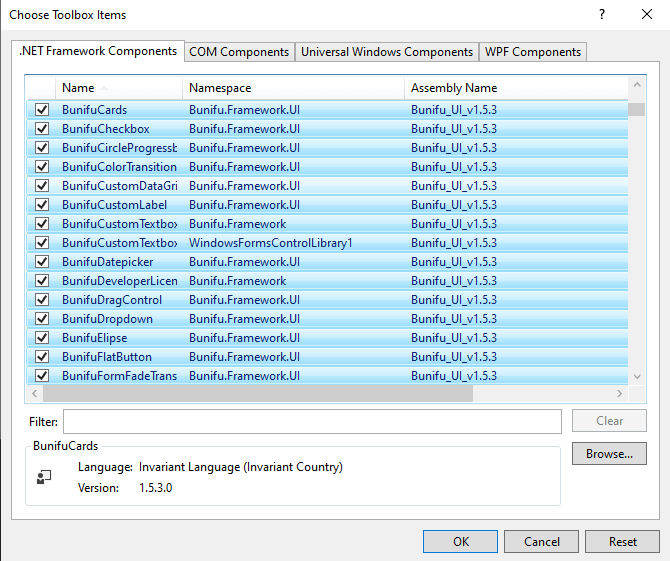Open the help question mark button
Image resolution: width=670 pixels, height=561 pixels.
[x=602, y=15]
